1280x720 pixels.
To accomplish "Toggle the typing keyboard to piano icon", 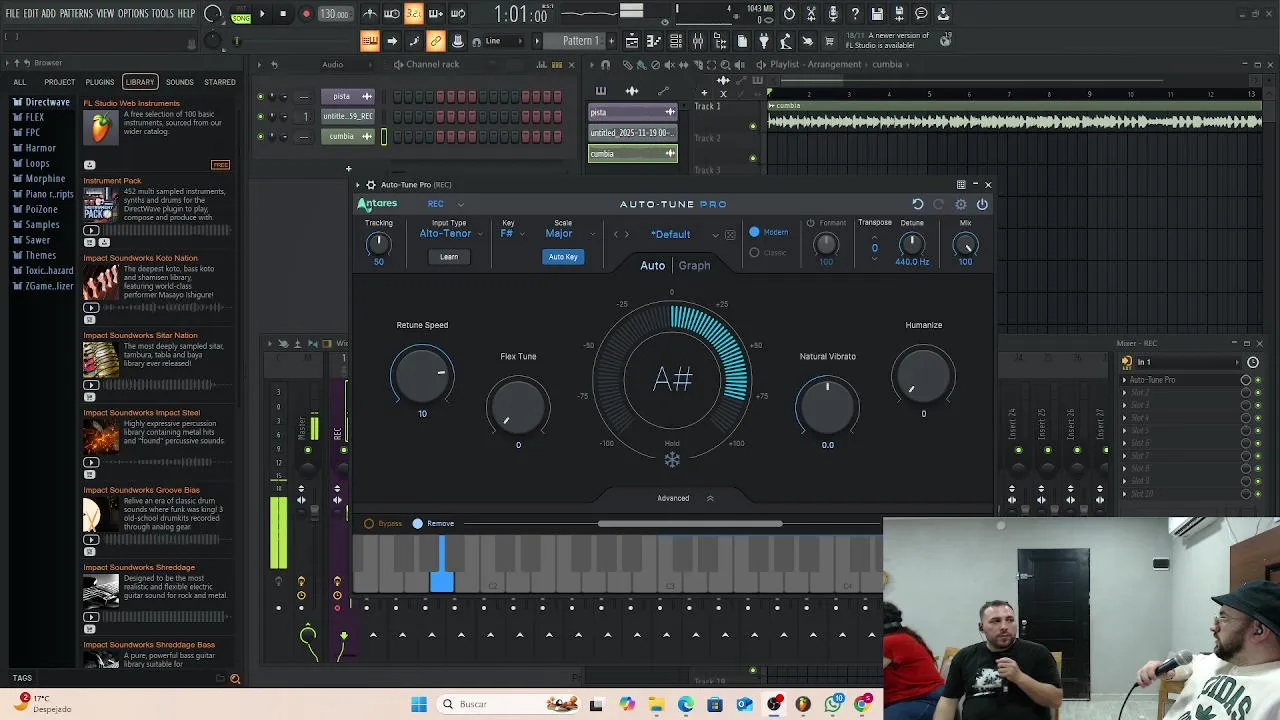I will click(x=370, y=41).
